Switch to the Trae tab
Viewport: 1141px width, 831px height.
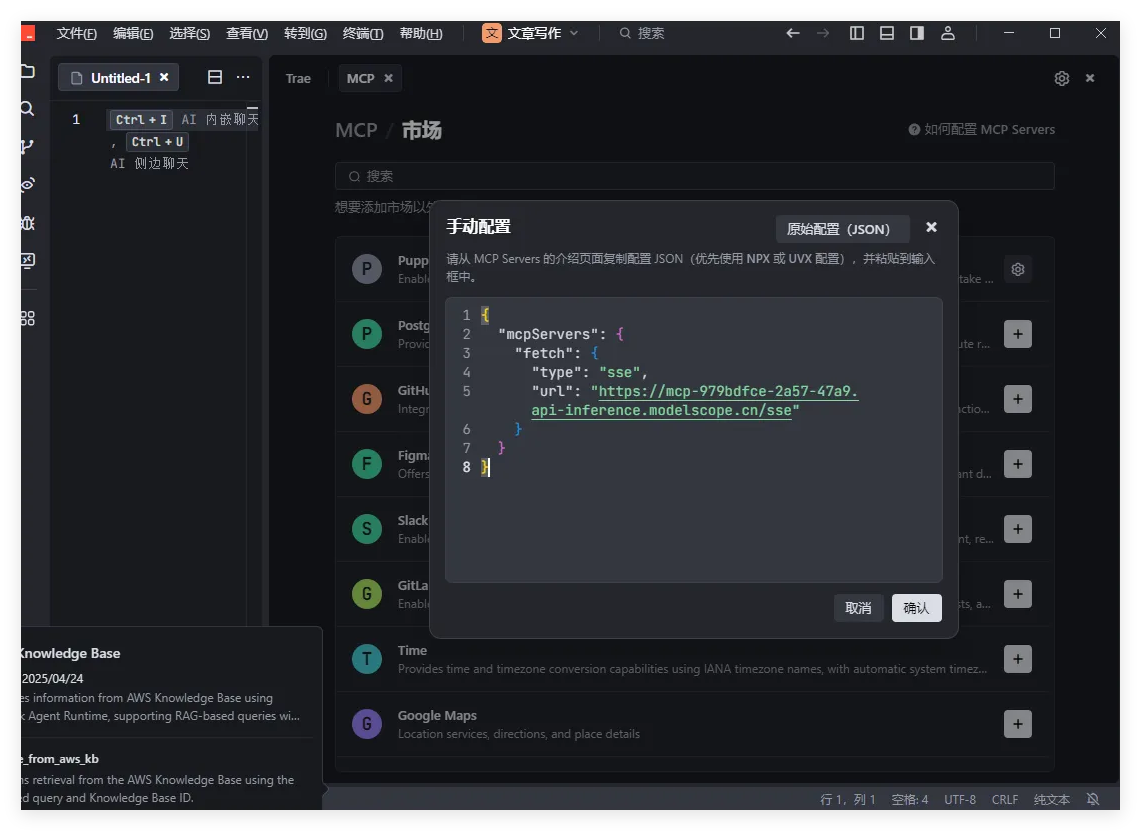coord(298,78)
